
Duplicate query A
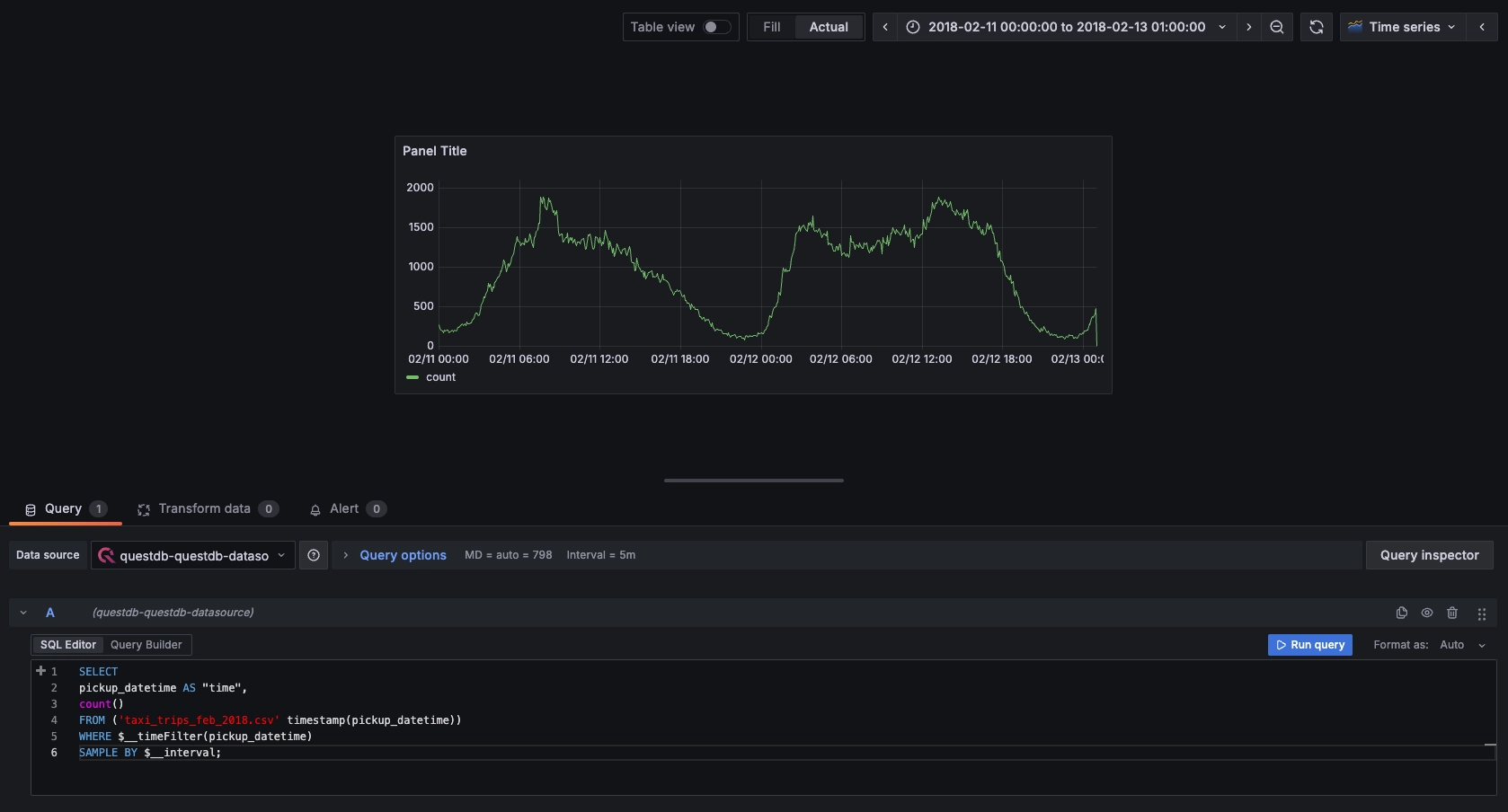[x=1402, y=613]
